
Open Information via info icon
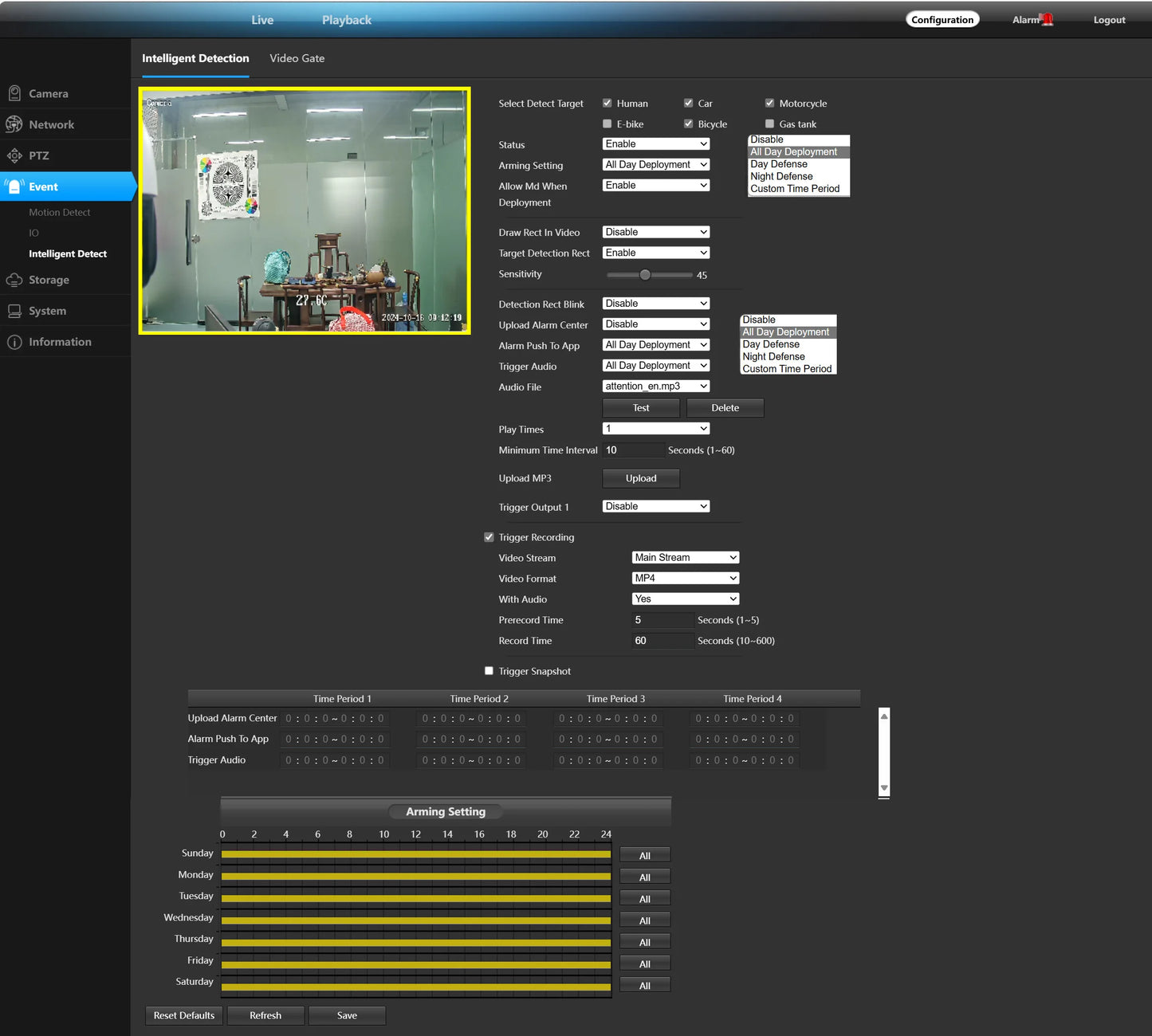[x=14, y=342]
